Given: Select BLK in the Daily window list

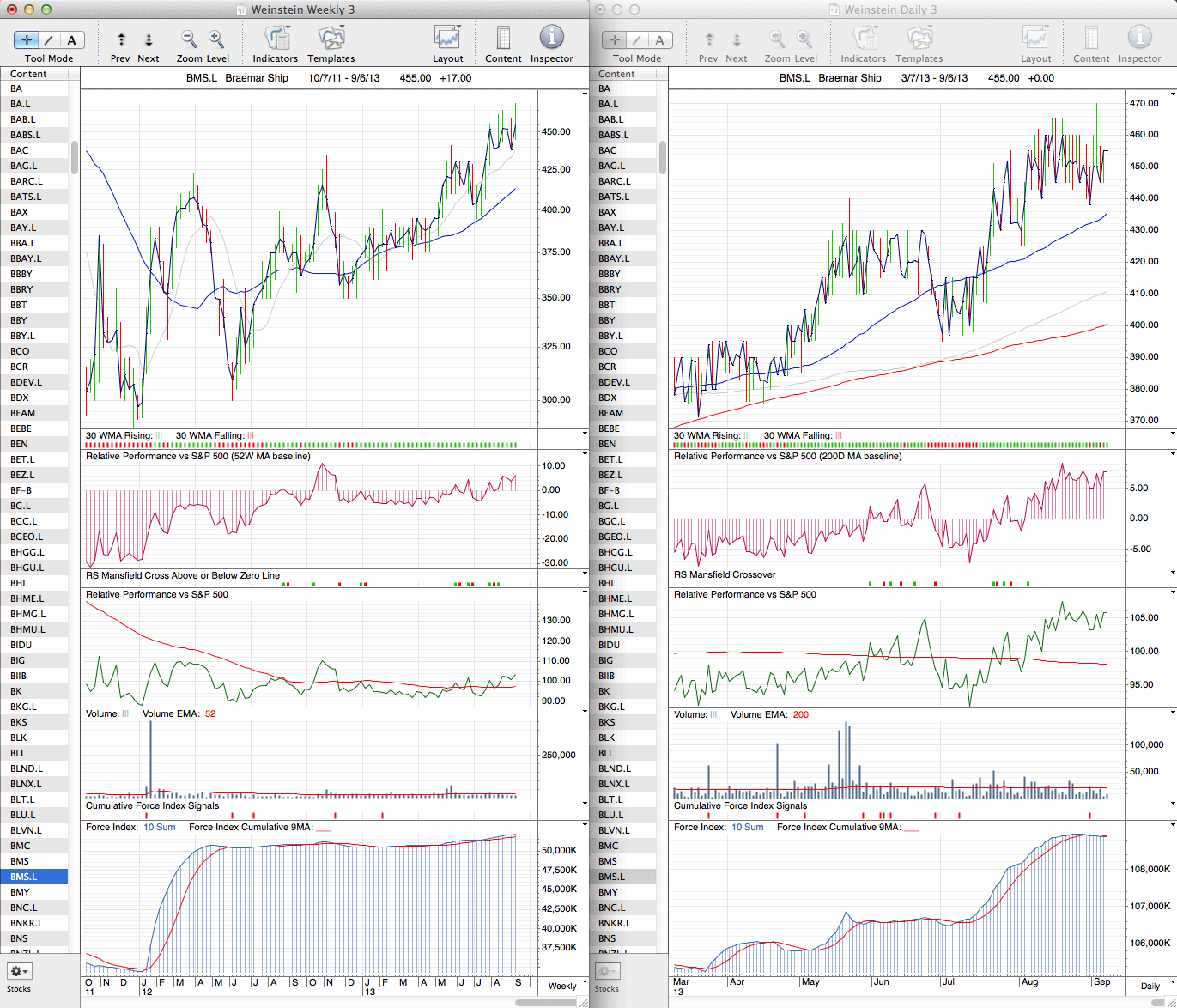Looking at the screenshot, I should [x=607, y=738].
